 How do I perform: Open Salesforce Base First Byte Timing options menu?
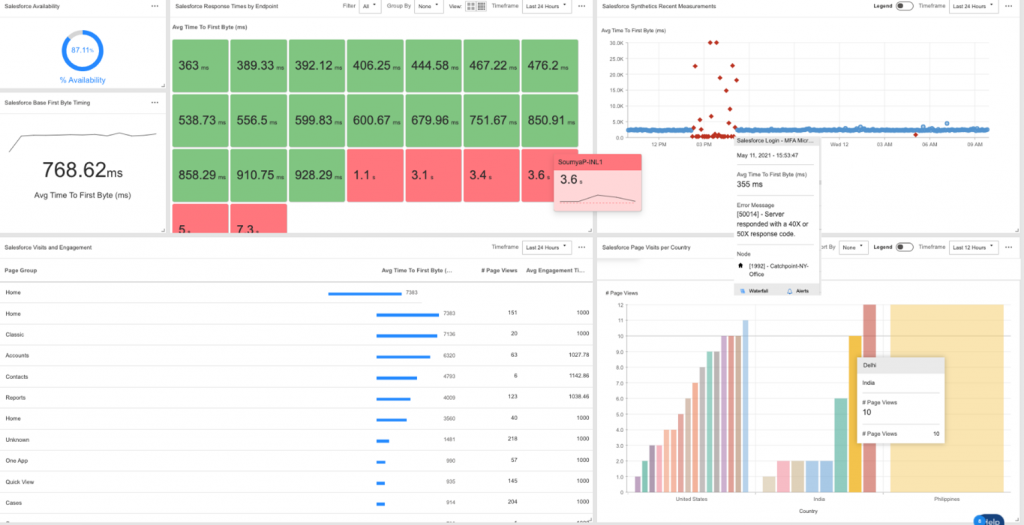(x=154, y=103)
